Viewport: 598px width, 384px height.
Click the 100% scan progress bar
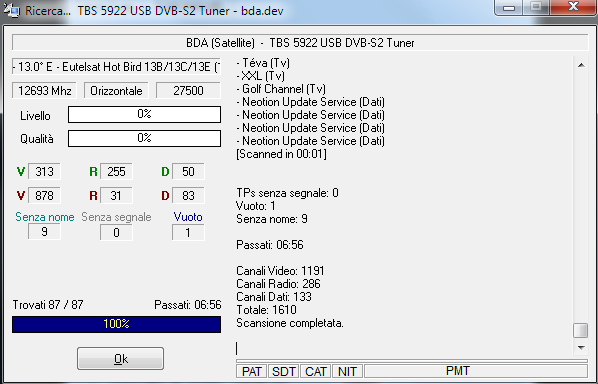click(116, 324)
